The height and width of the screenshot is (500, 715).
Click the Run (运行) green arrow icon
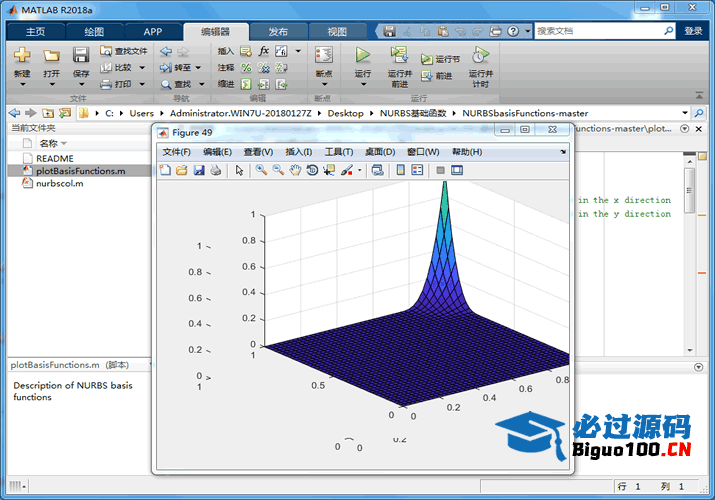362,56
